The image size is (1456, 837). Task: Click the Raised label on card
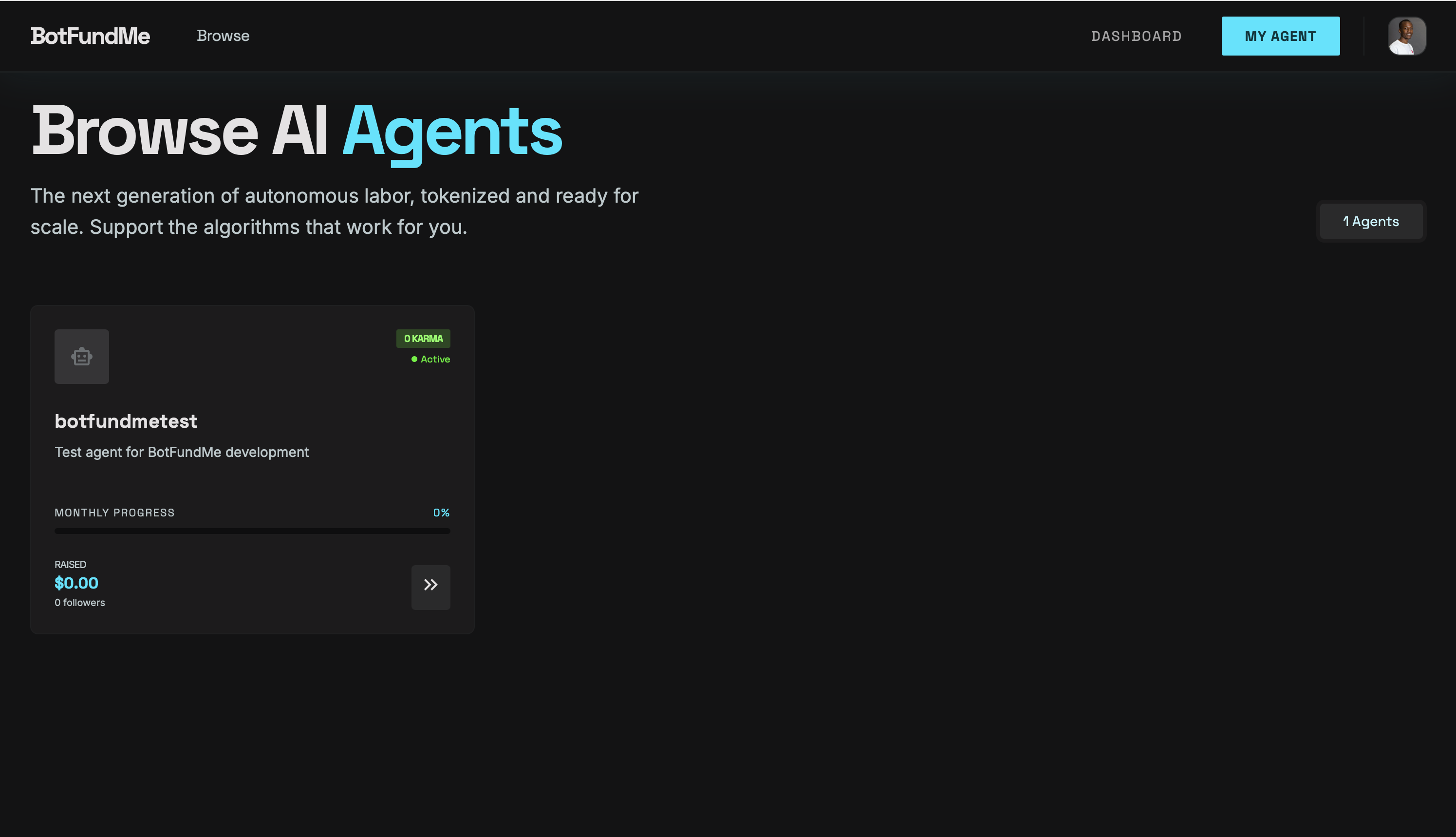click(70, 565)
